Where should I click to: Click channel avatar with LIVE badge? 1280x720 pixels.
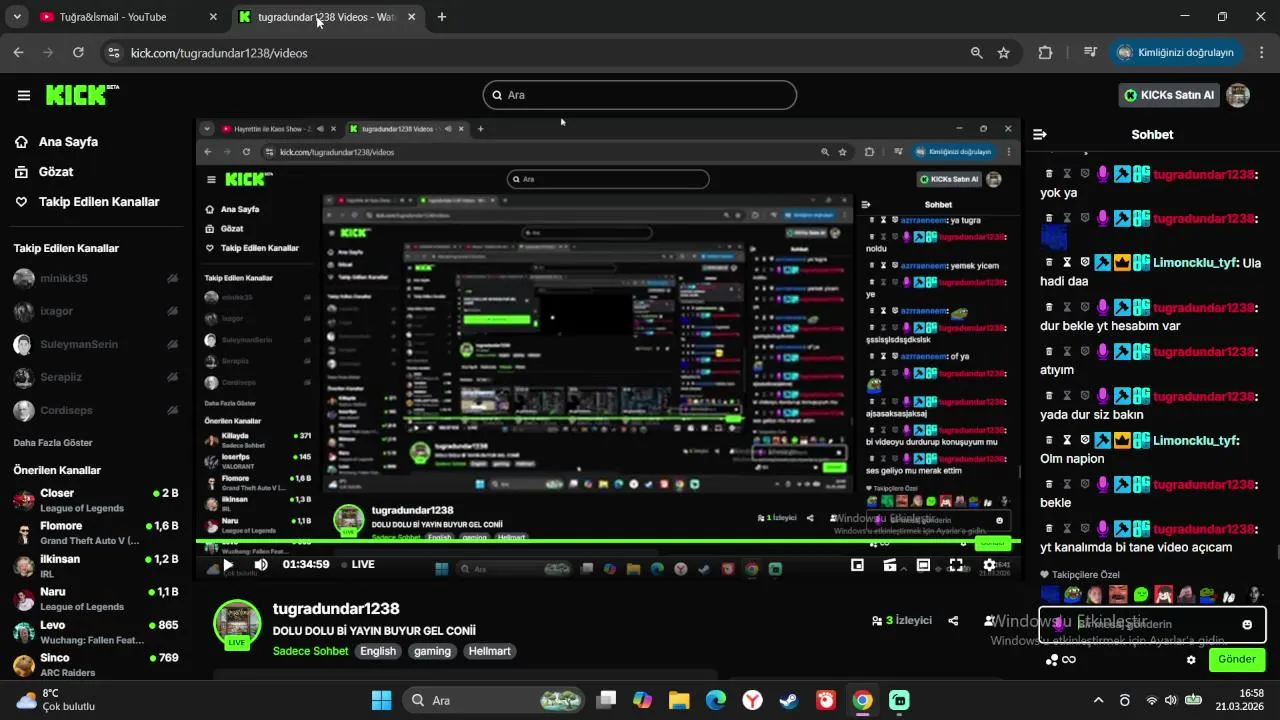237,623
